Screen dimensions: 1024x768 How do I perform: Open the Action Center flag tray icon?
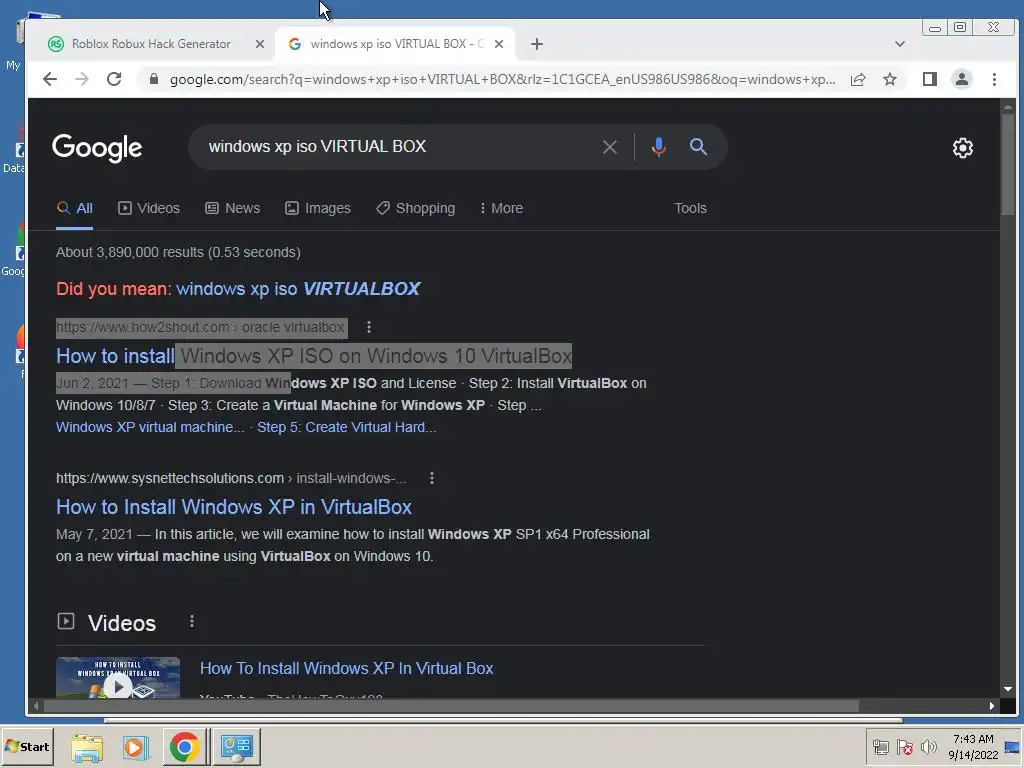[x=904, y=747]
